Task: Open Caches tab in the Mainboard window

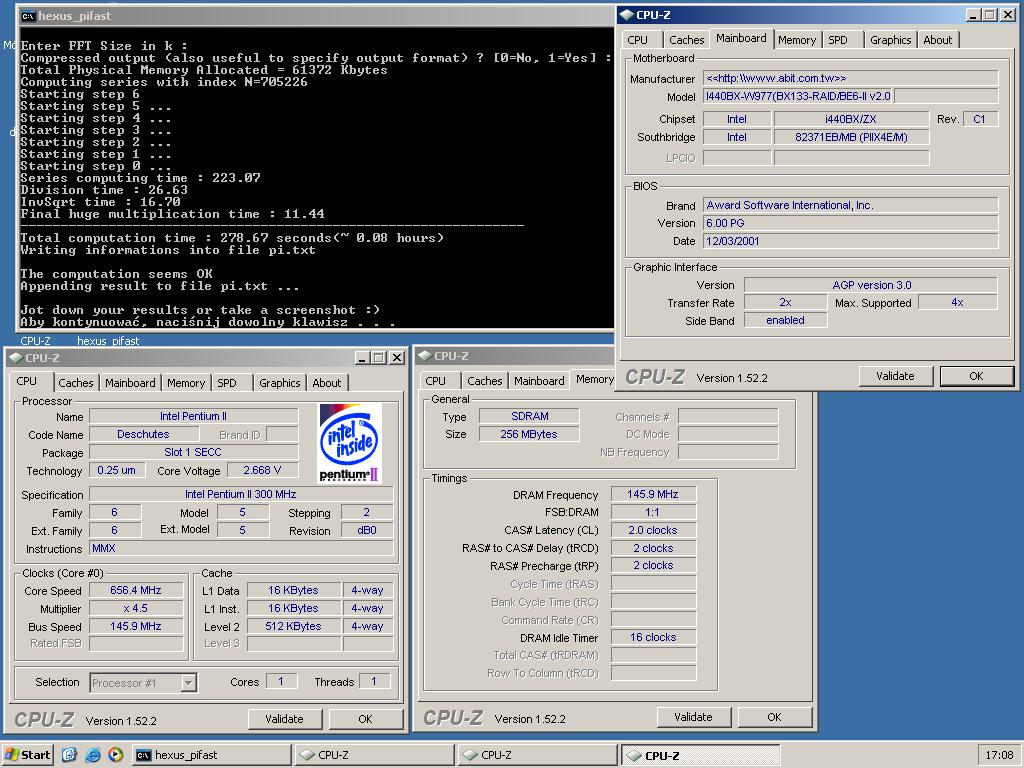Action: coord(686,40)
